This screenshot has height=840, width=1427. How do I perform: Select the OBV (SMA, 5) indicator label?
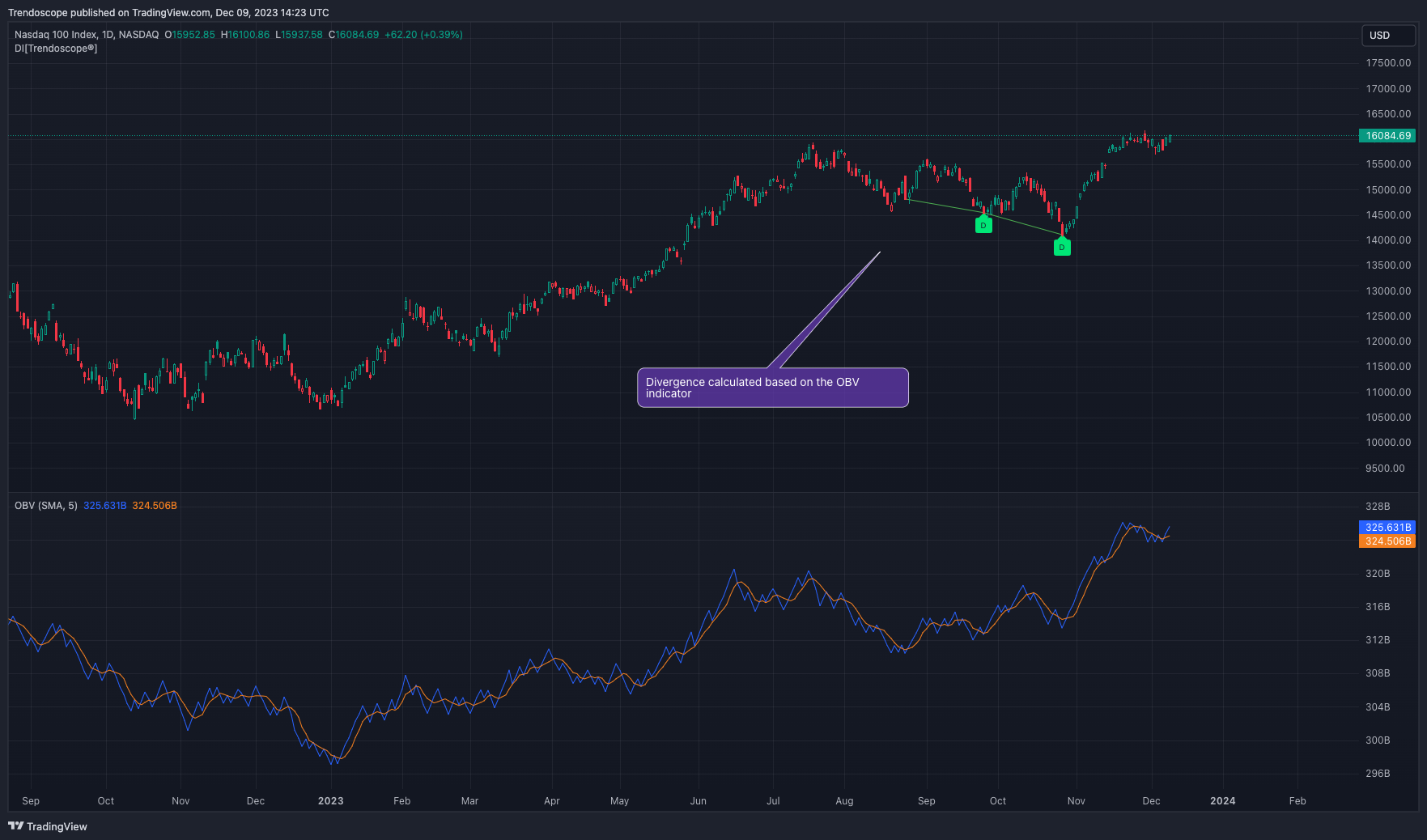[x=46, y=506]
